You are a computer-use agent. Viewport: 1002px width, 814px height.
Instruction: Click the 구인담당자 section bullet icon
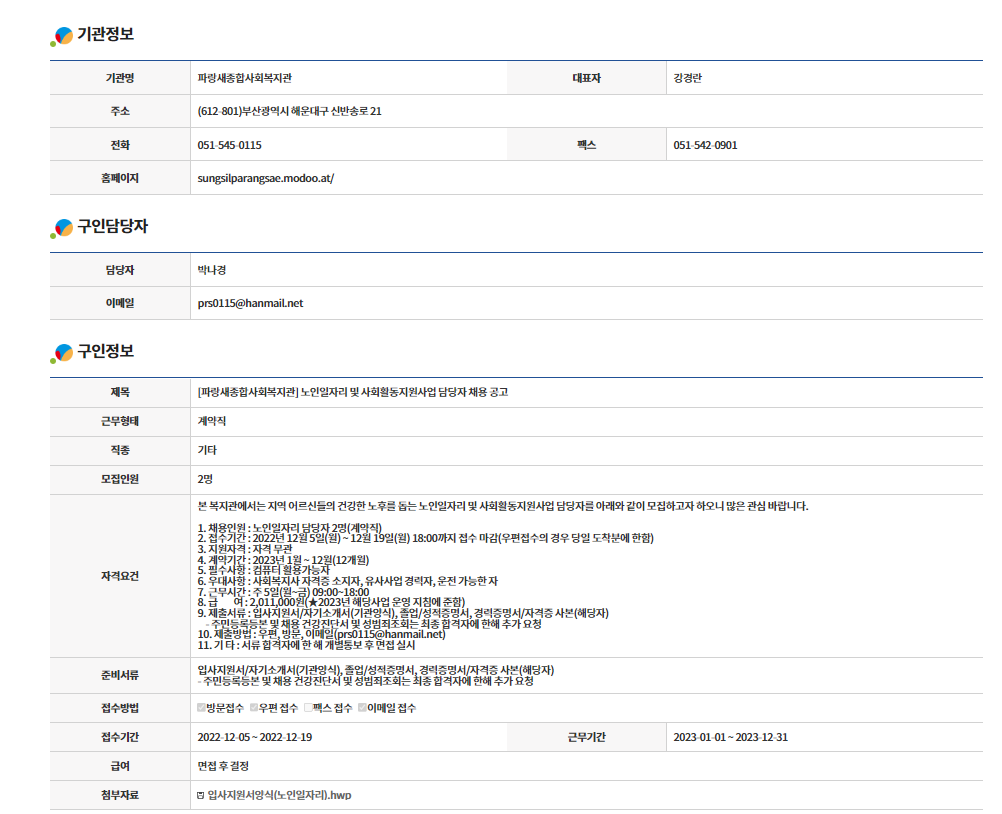pyautogui.click(x=62, y=228)
